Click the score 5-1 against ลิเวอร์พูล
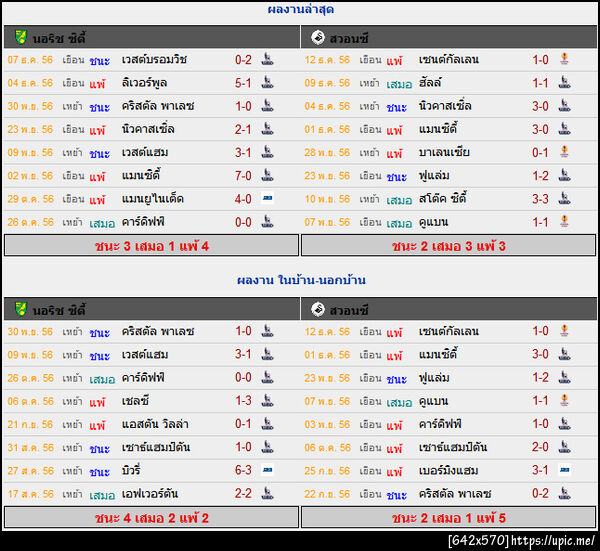Screen dimensions: 600x551 (243, 83)
